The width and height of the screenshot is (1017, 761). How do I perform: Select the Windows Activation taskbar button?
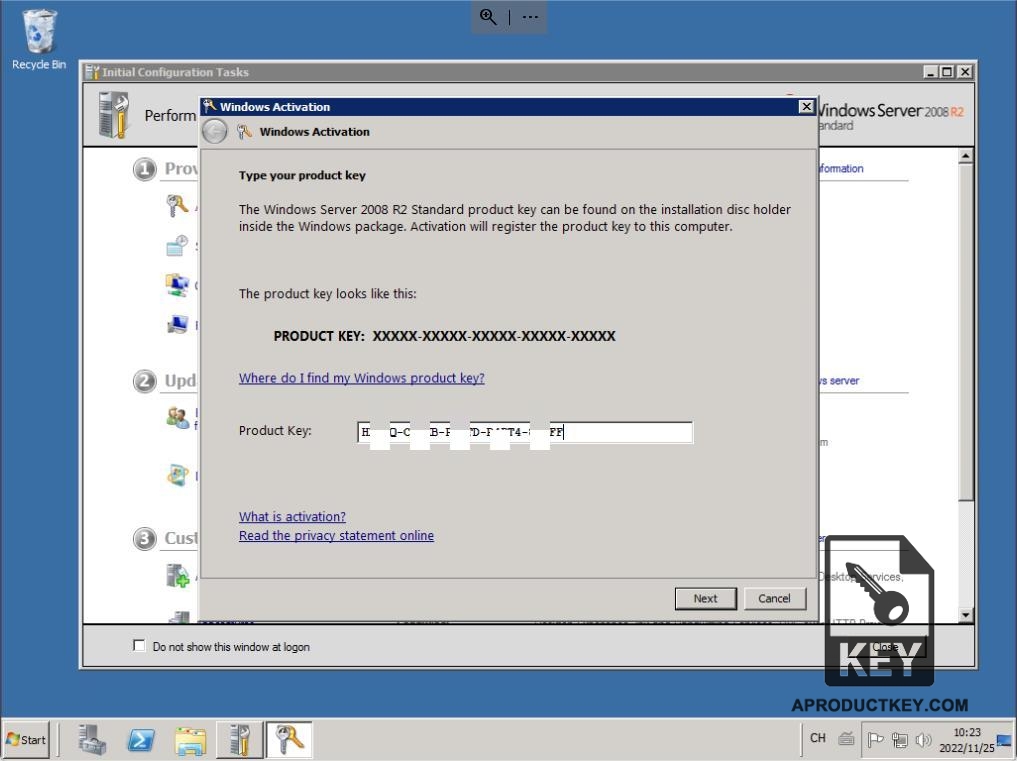point(289,740)
